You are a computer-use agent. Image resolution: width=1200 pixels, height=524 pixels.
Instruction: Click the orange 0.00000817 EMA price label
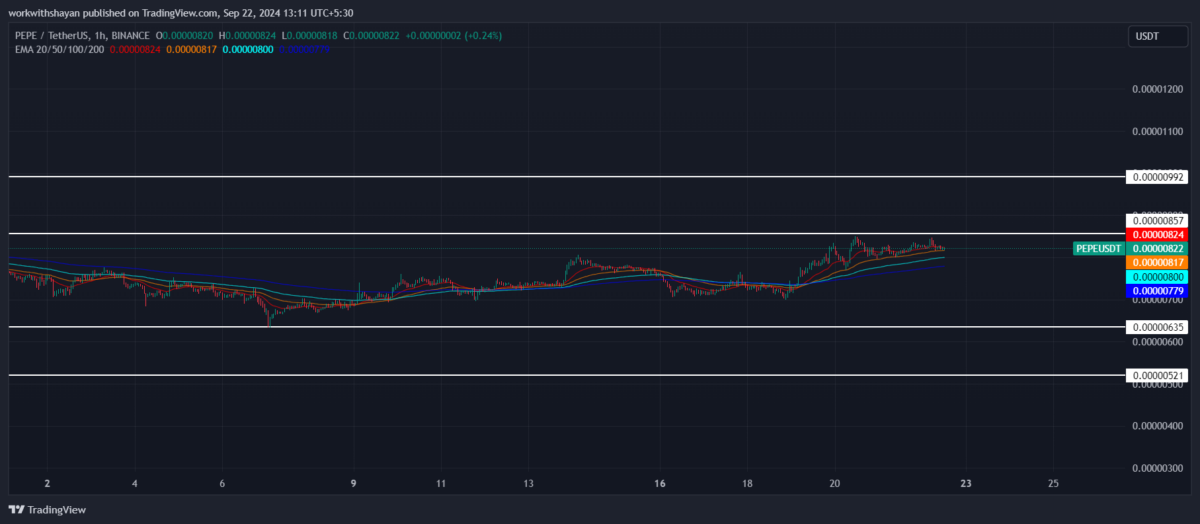(1157, 262)
